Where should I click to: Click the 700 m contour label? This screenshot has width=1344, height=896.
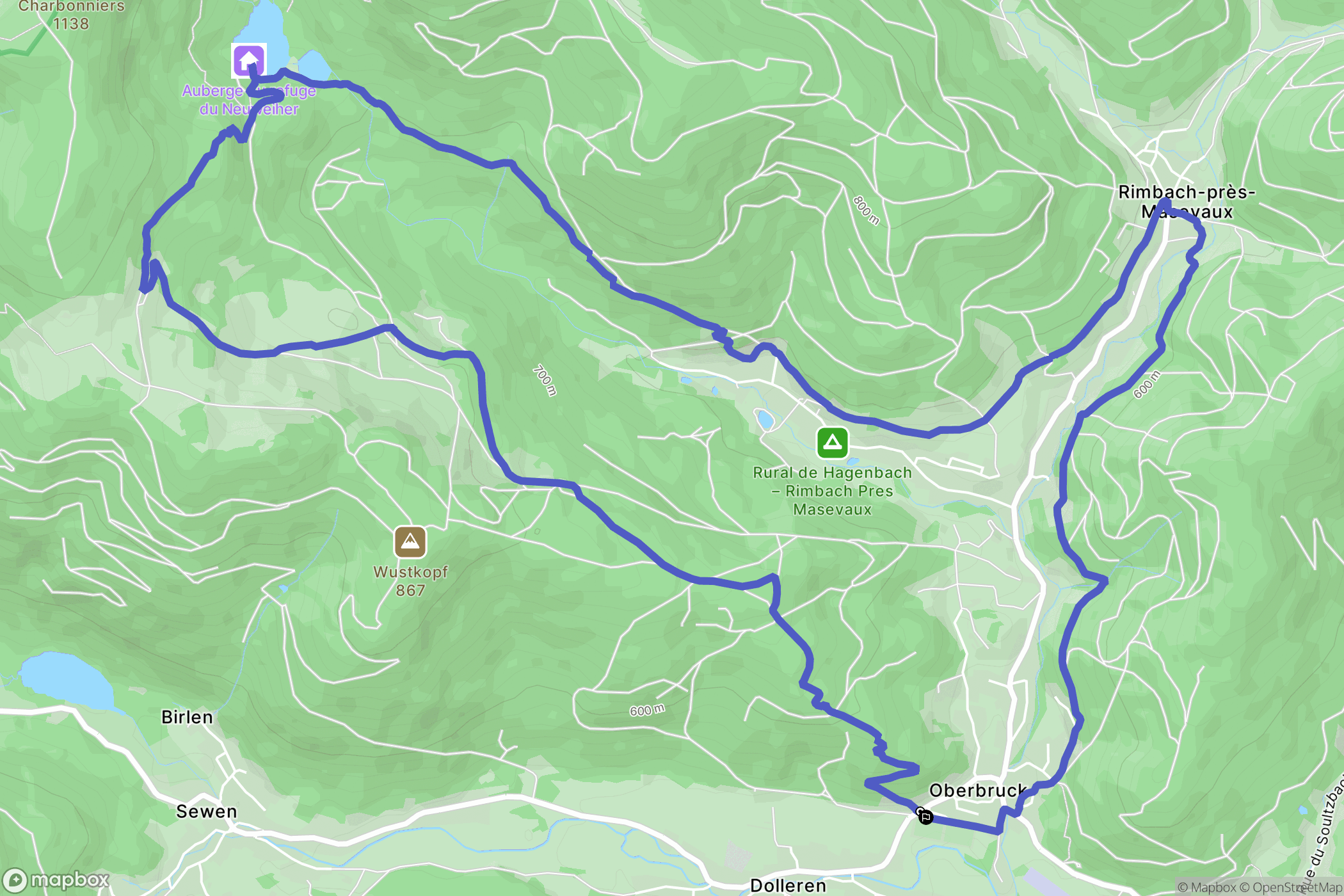point(545,380)
